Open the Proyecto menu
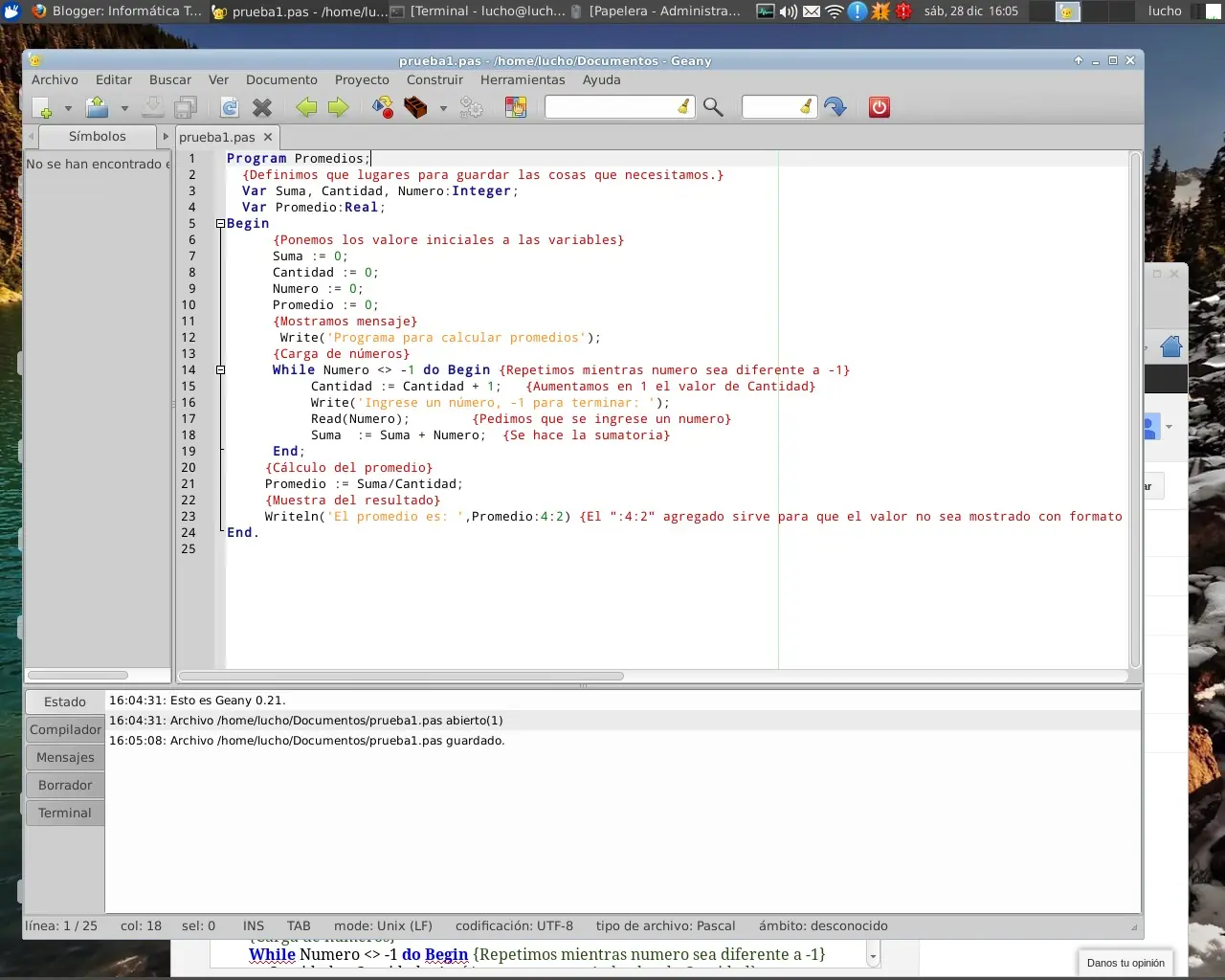This screenshot has width=1225, height=980. tap(362, 79)
